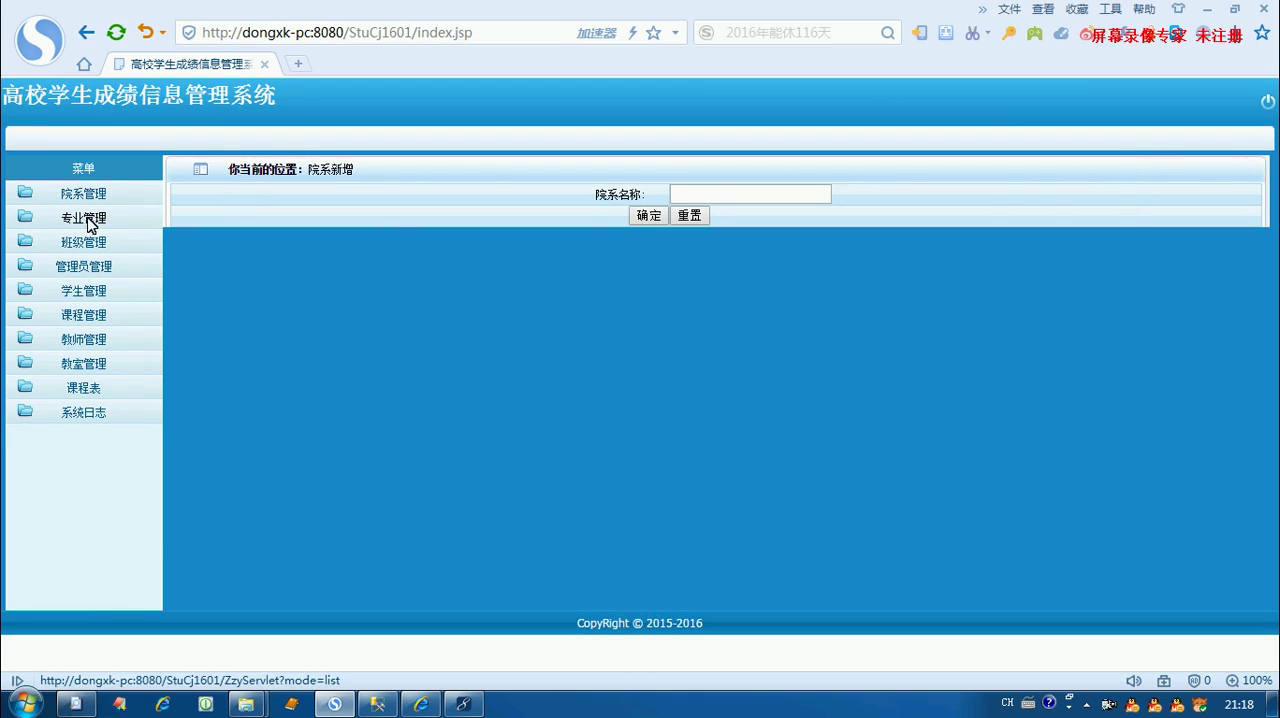Select the 高校学生成绩信息管理系统 tab
The height and width of the screenshot is (718, 1280).
tap(190, 64)
